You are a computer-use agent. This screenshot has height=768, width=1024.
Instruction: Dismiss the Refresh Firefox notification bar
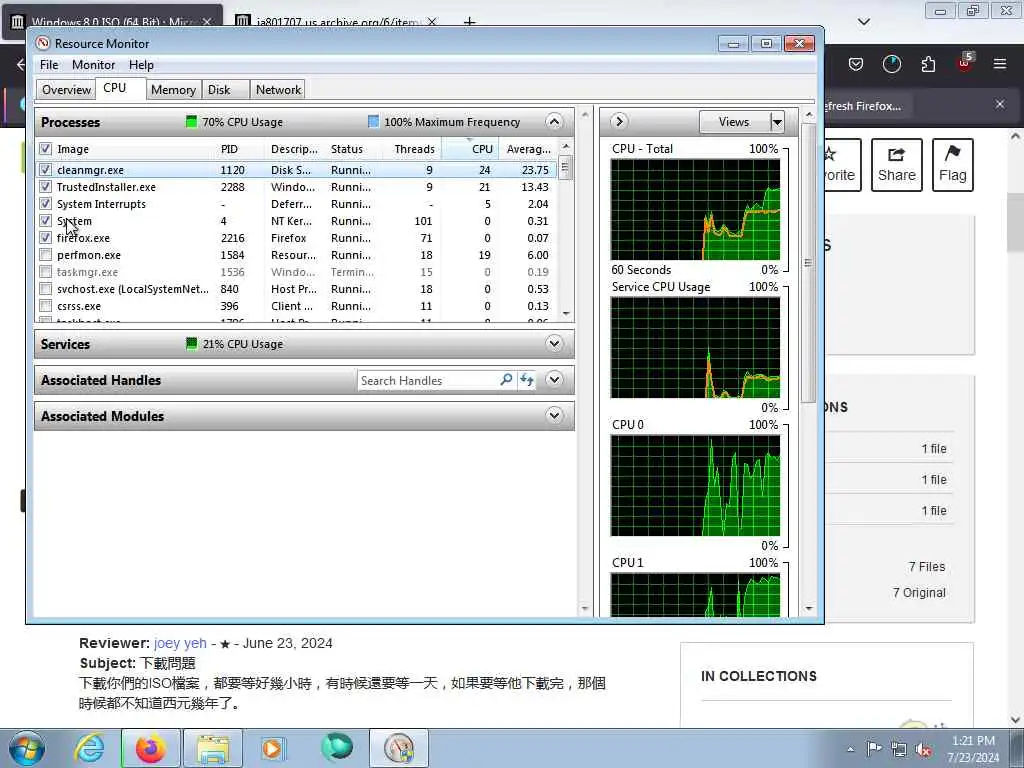[999, 104]
